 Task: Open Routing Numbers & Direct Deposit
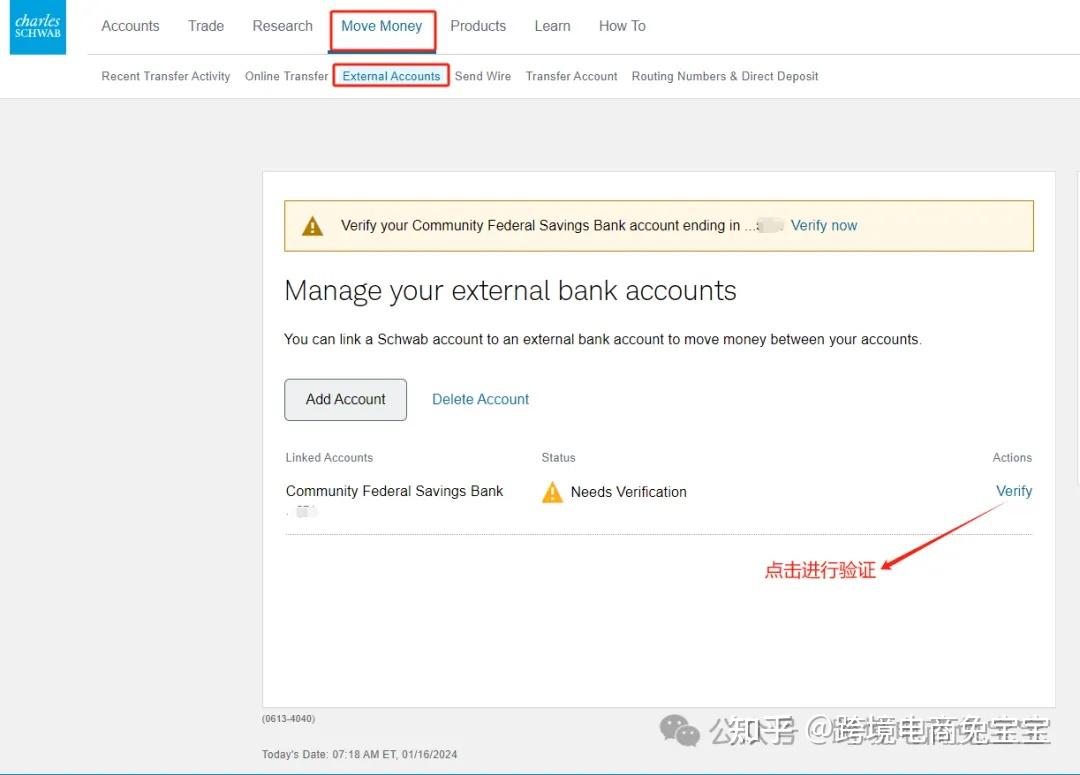tap(724, 75)
